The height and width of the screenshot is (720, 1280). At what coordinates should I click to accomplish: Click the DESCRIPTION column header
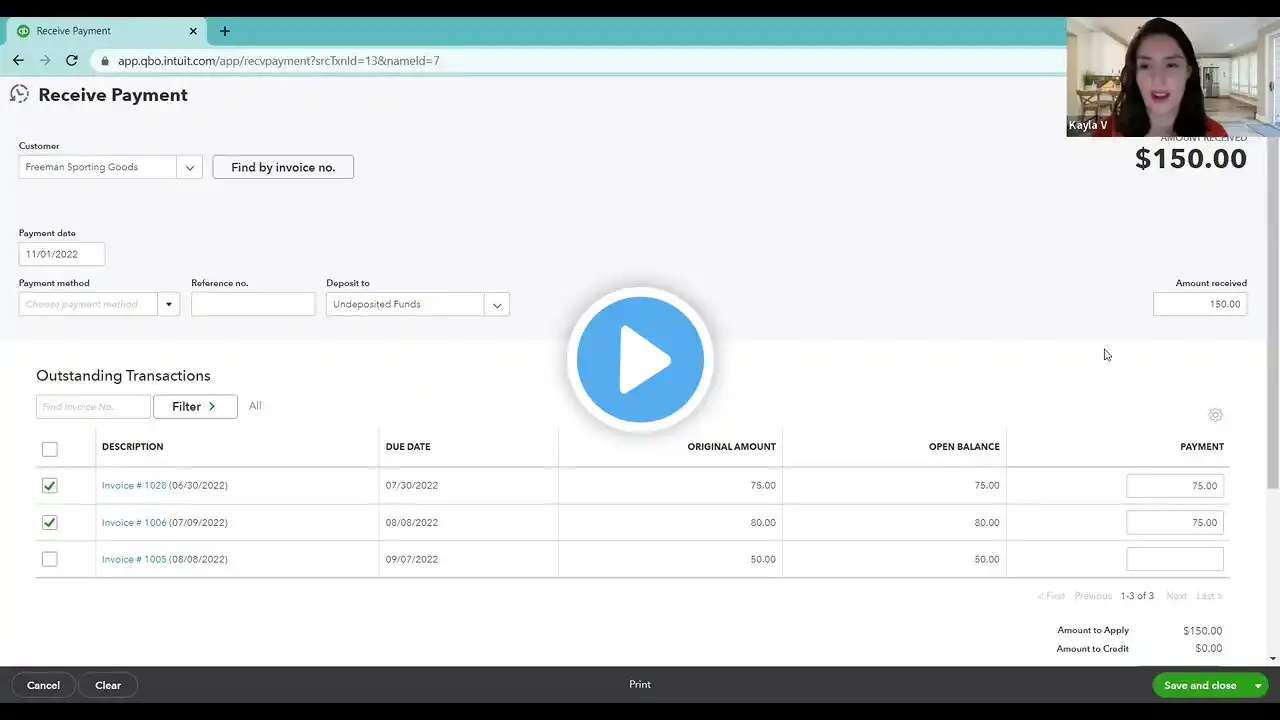(x=132, y=447)
